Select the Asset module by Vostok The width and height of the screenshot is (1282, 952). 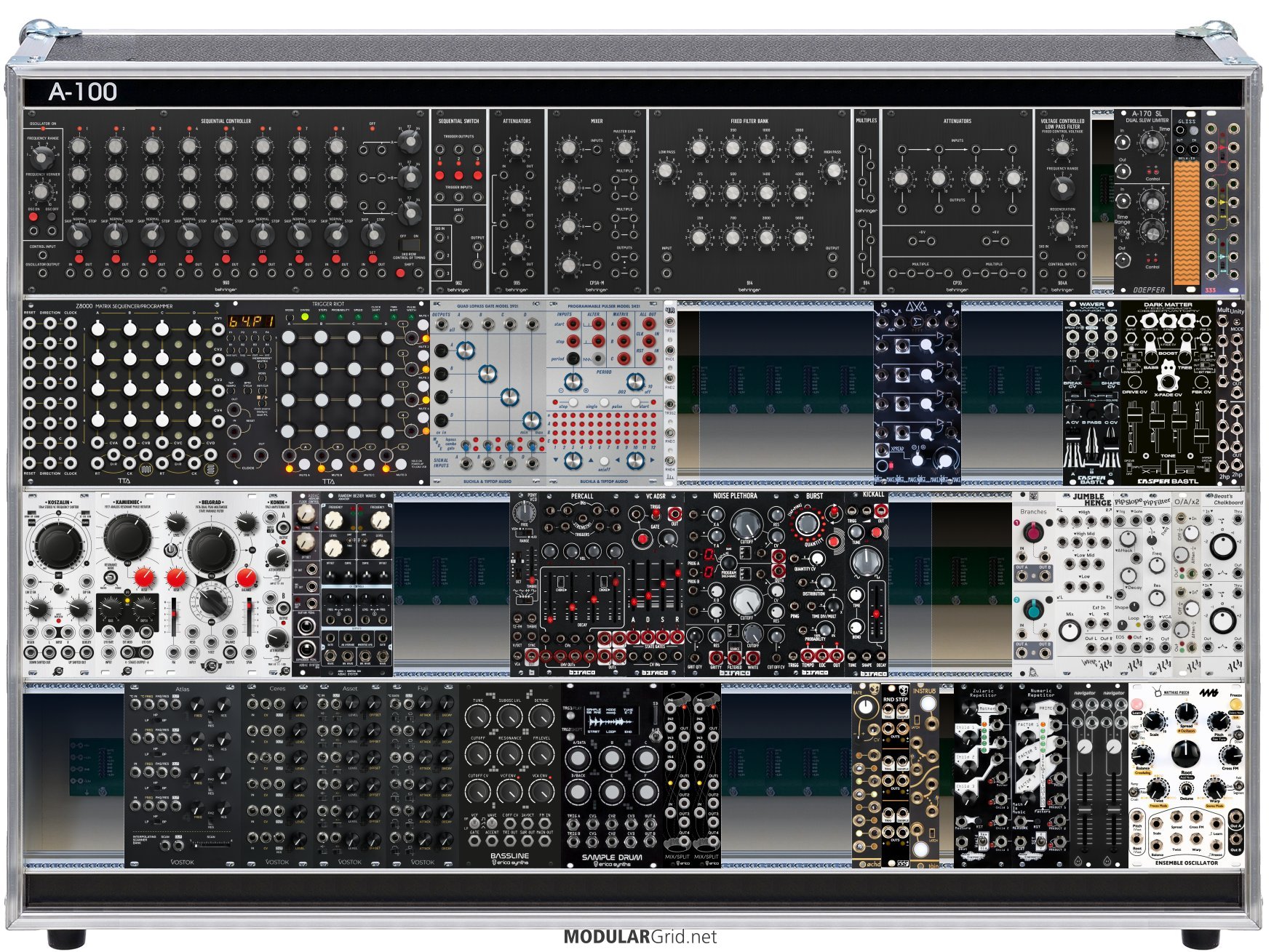coord(350,775)
